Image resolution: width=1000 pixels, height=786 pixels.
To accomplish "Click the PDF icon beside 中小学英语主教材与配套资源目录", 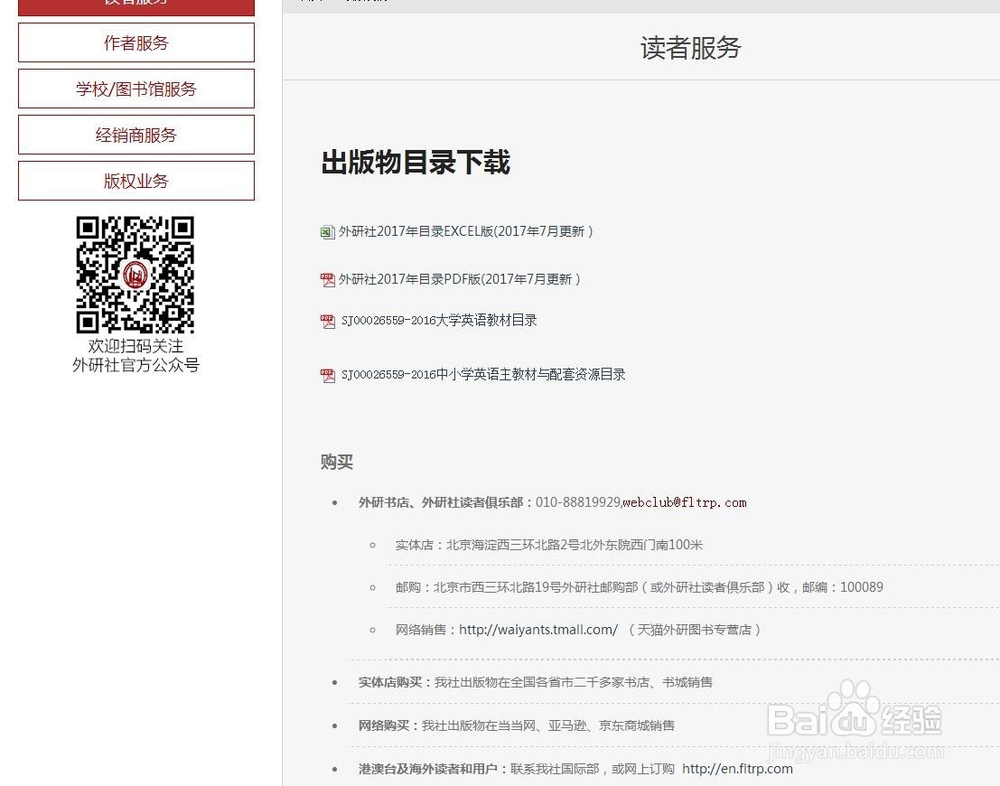I will 327,374.
